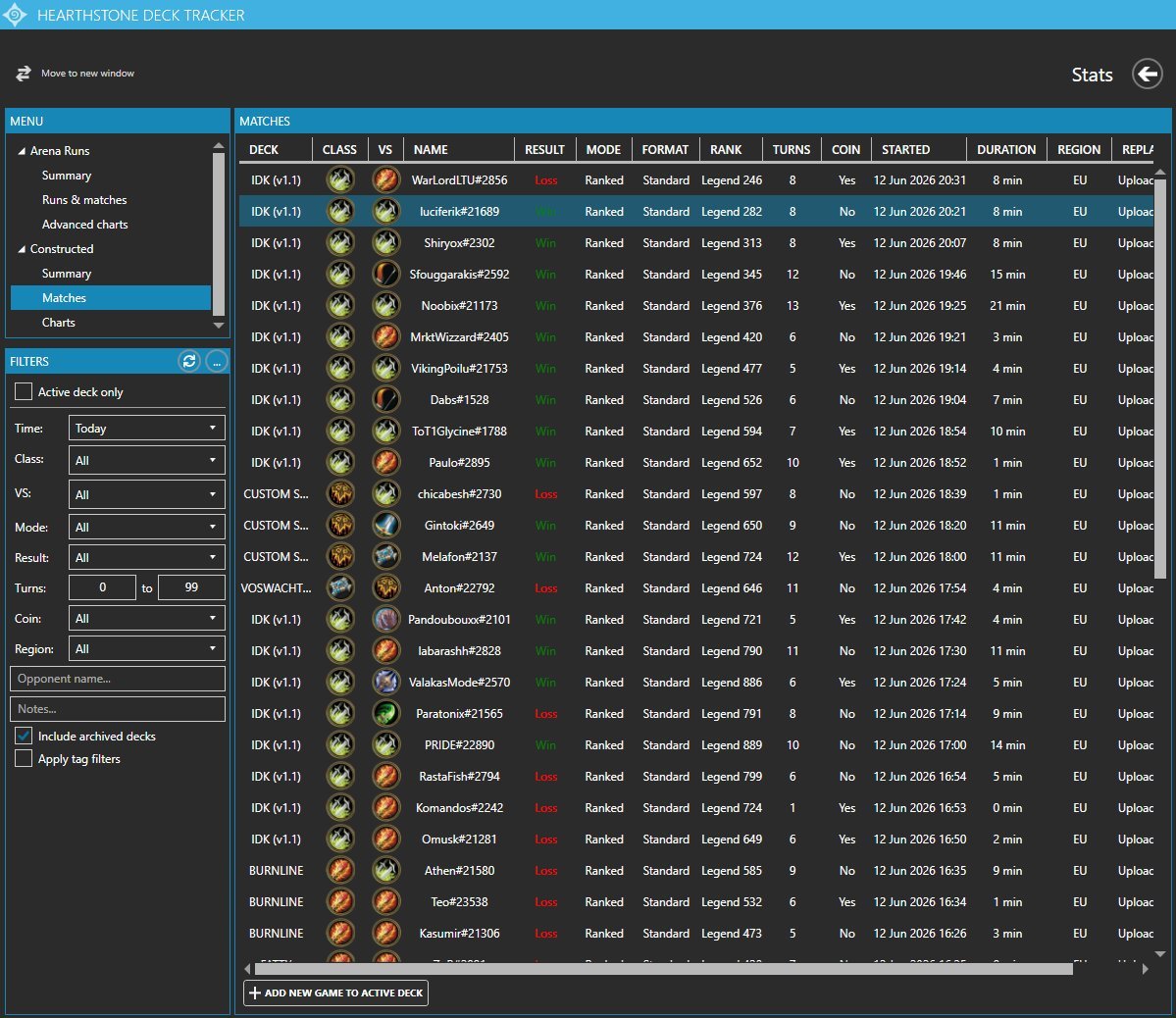
Task: Click the horizontal scrollbar under matches table
Action: [x=664, y=969]
